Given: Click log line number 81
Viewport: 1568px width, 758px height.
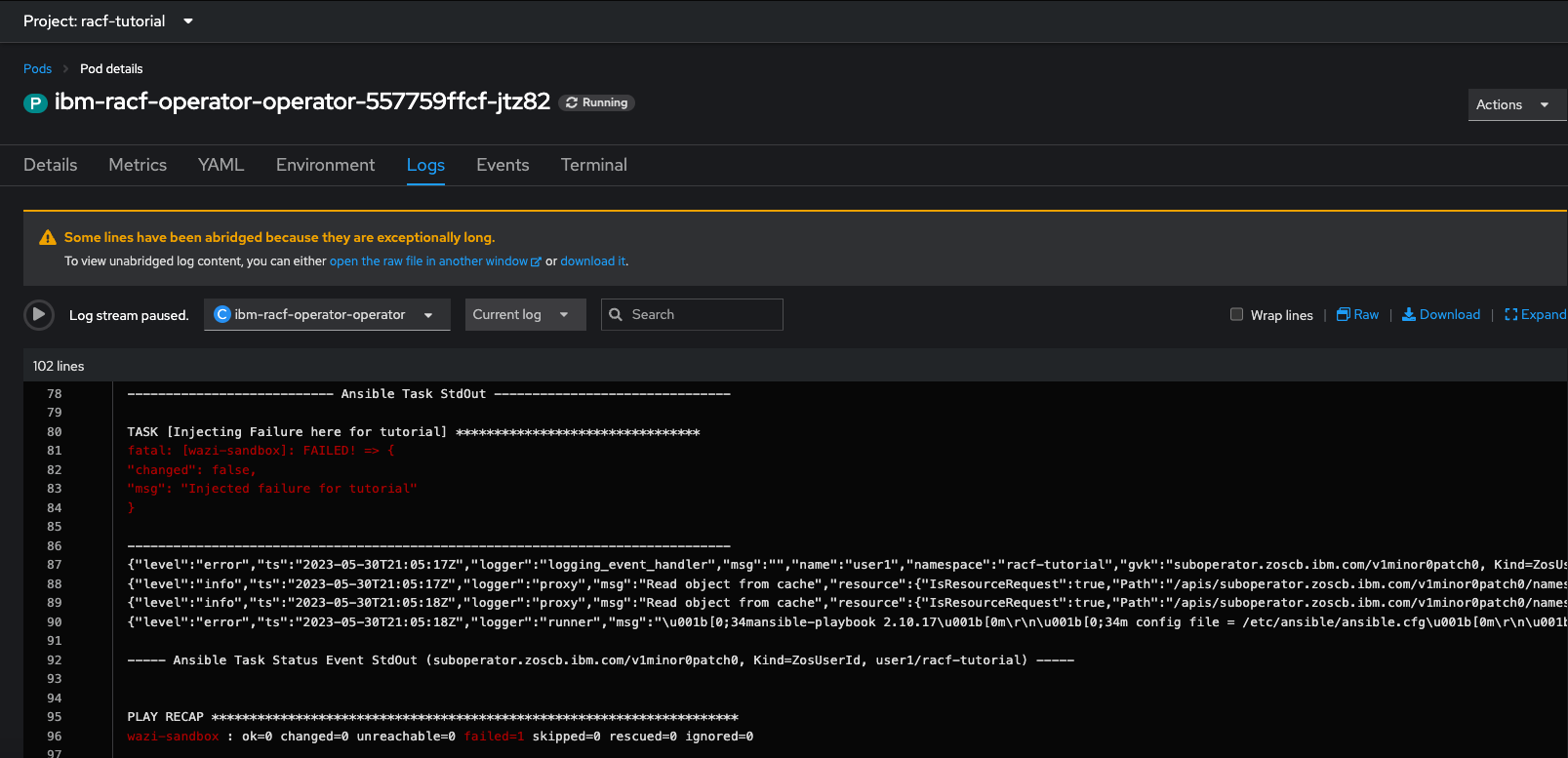Looking at the screenshot, I should (55, 451).
